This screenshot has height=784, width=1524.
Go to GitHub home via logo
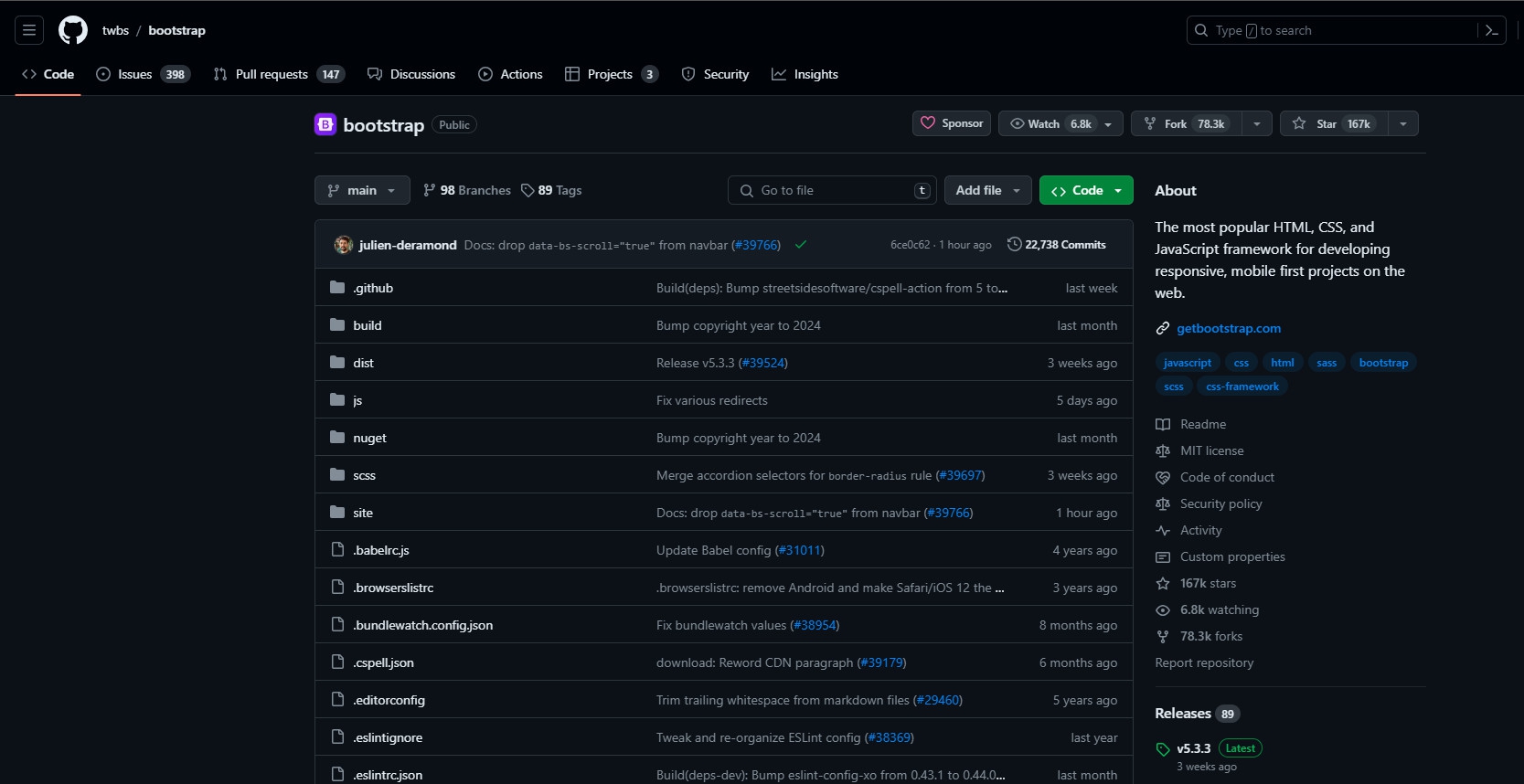[73, 30]
